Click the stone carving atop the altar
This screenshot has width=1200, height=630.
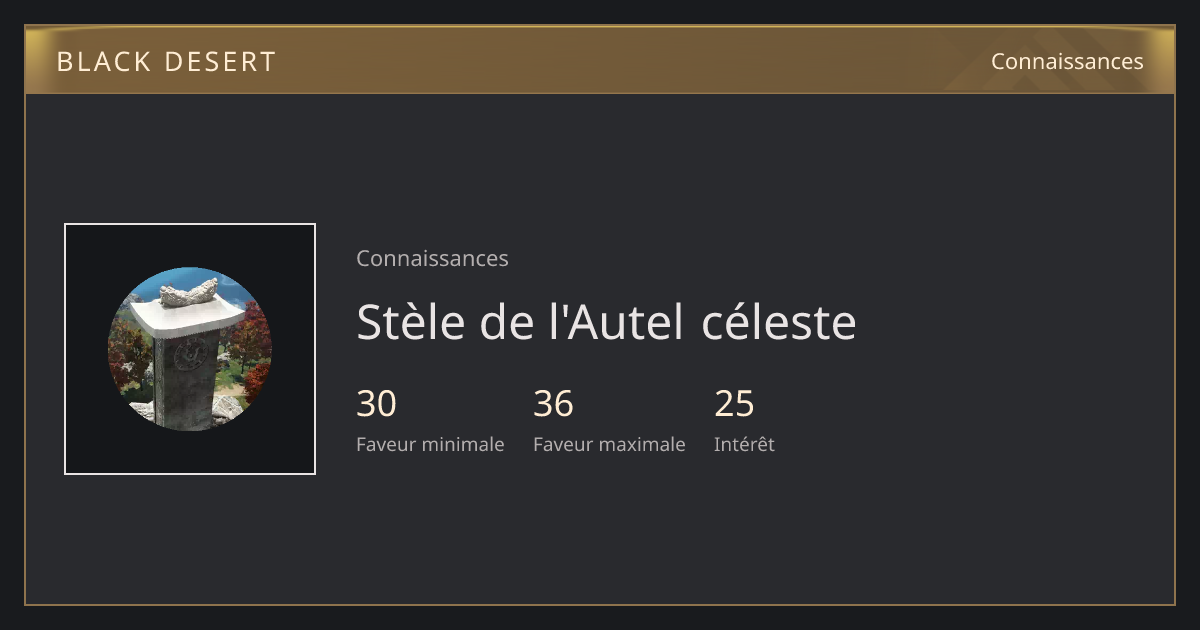189,293
